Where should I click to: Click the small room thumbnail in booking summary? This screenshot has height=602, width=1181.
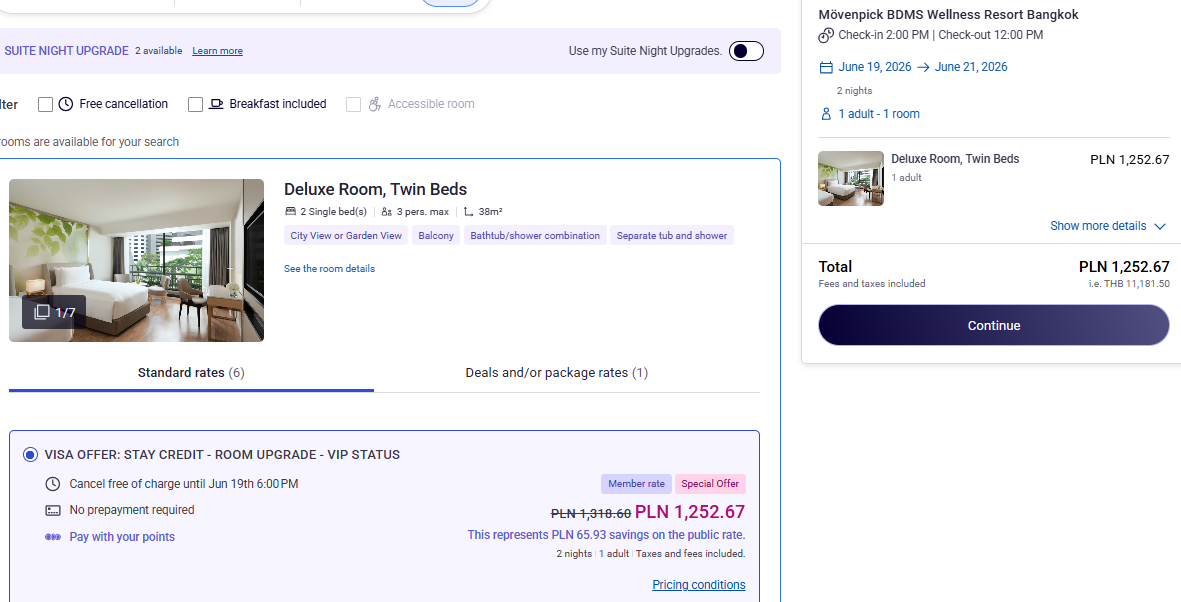tap(851, 179)
